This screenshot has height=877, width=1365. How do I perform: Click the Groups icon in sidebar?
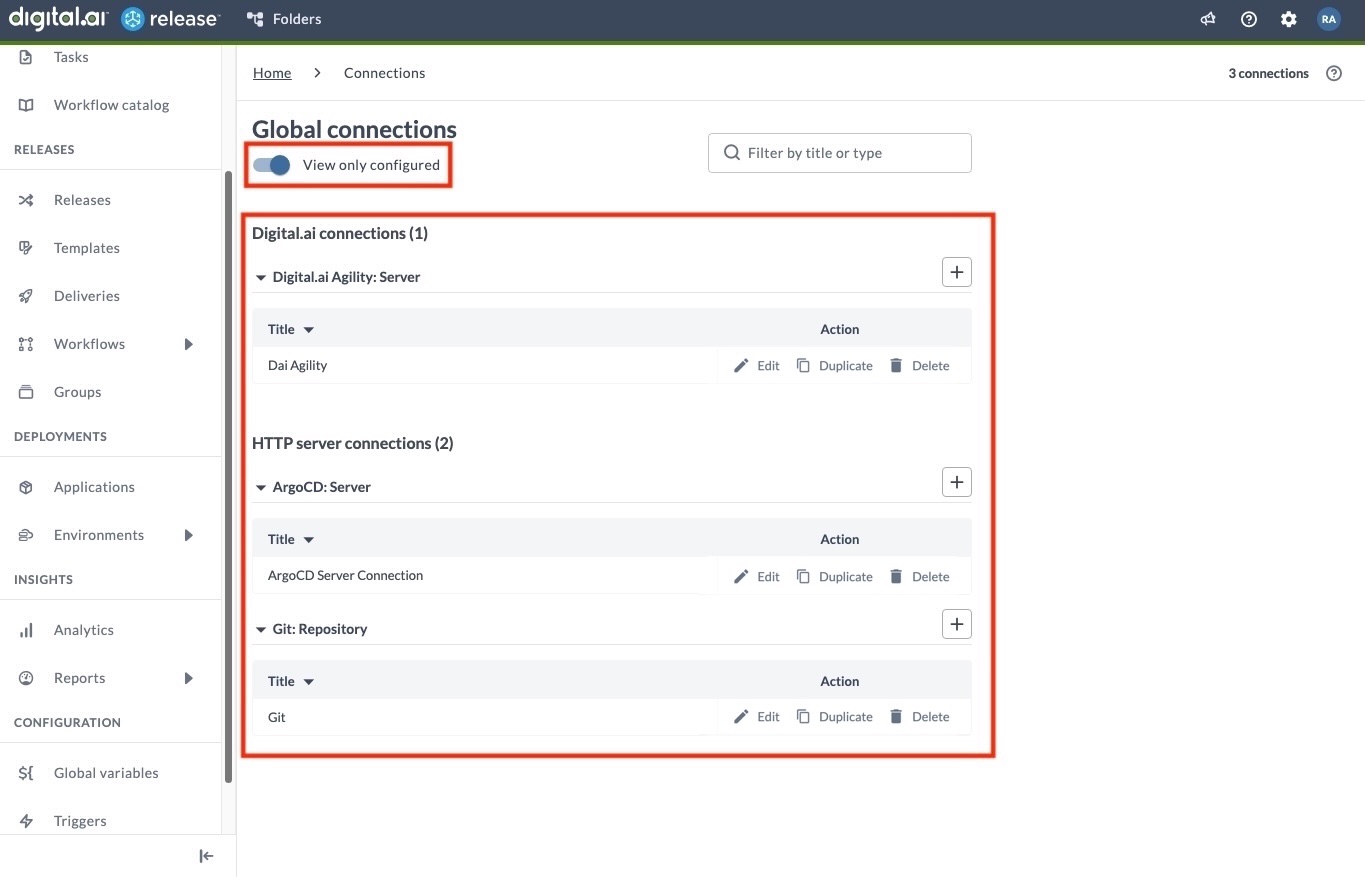pos(27,392)
